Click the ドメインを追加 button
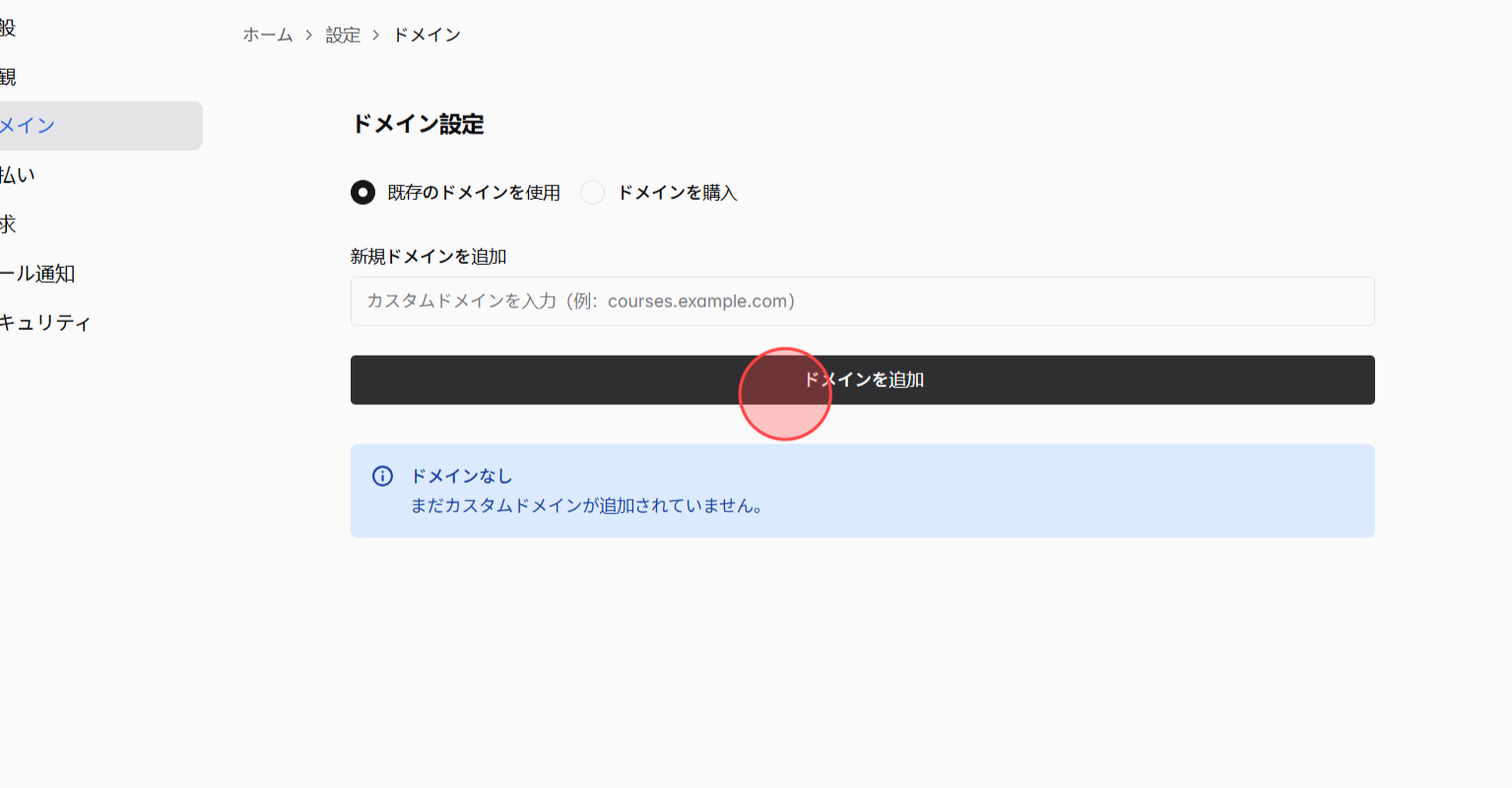 click(862, 379)
